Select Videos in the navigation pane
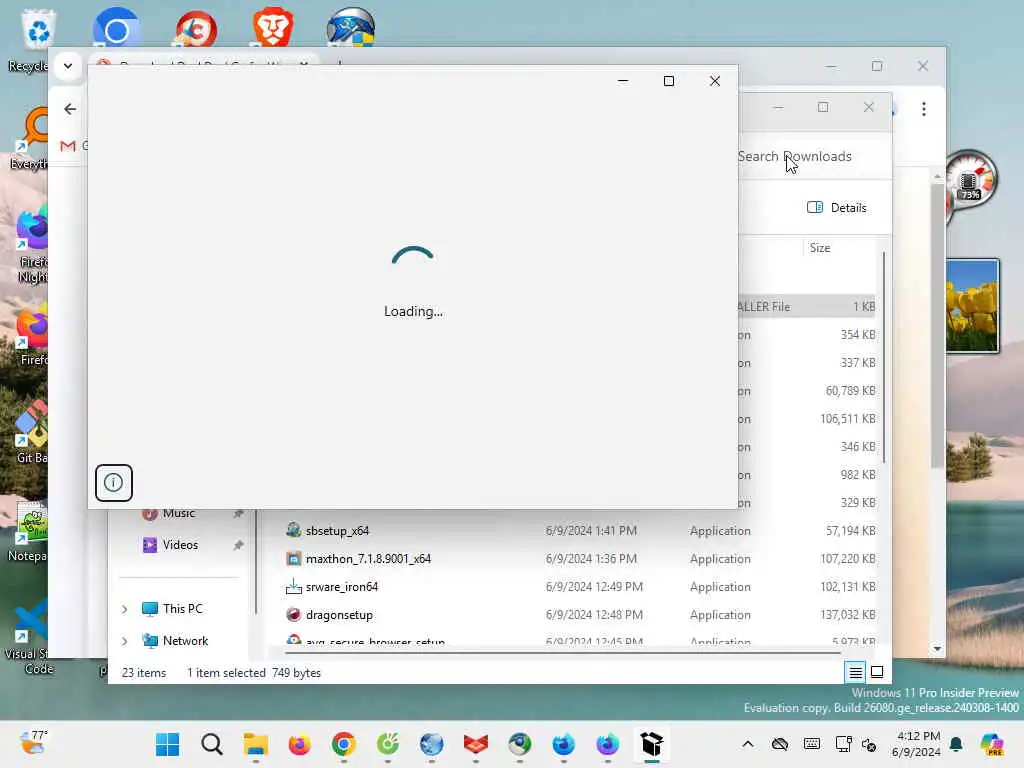Screen dimensions: 1024x768 (180, 545)
